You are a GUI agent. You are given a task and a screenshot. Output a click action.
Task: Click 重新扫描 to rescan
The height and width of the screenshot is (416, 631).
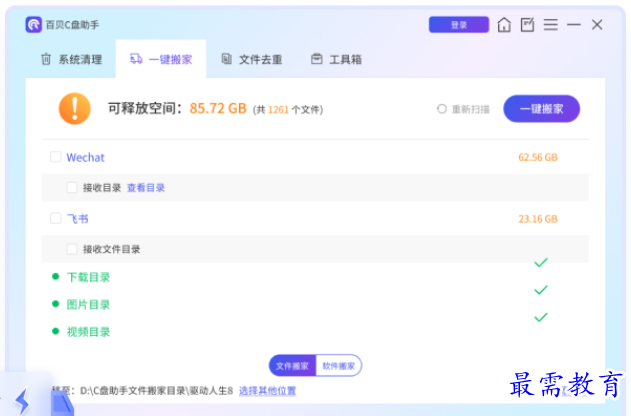coord(463,109)
